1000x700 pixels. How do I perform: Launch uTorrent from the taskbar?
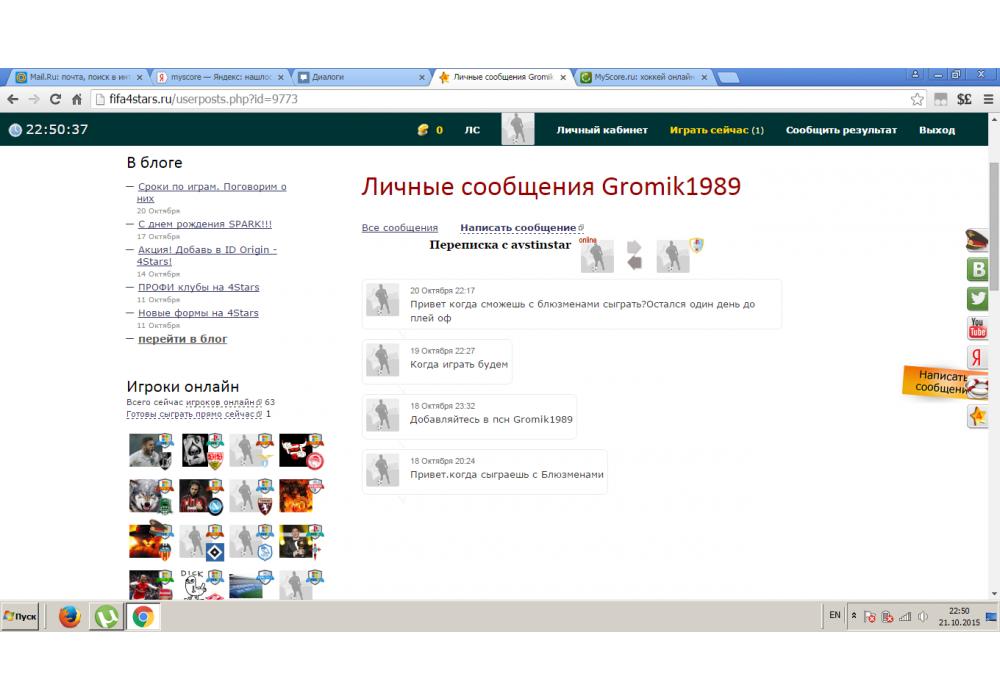tap(105, 617)
